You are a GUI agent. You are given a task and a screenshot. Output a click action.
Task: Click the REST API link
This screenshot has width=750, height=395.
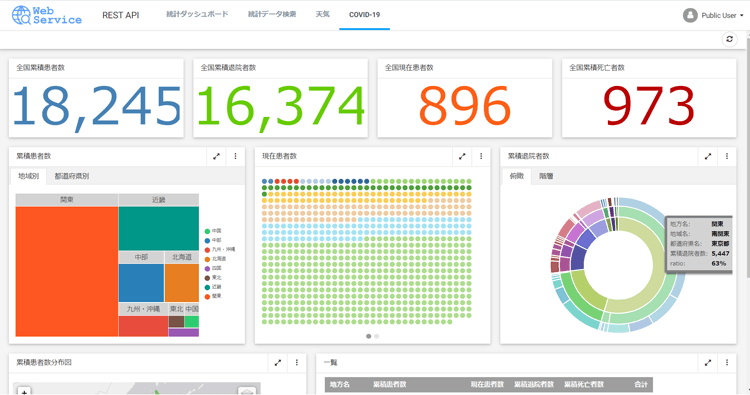coord(121,15)
